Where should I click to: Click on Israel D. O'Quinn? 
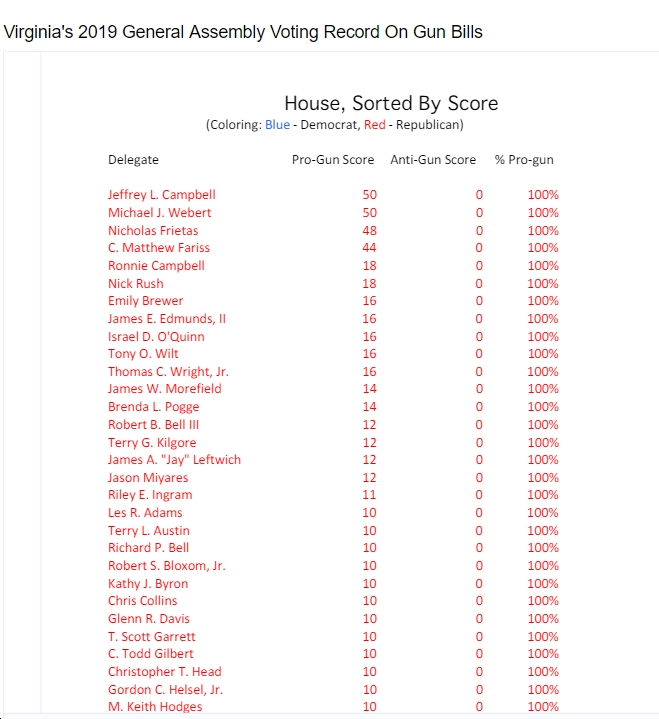(156, 337)
